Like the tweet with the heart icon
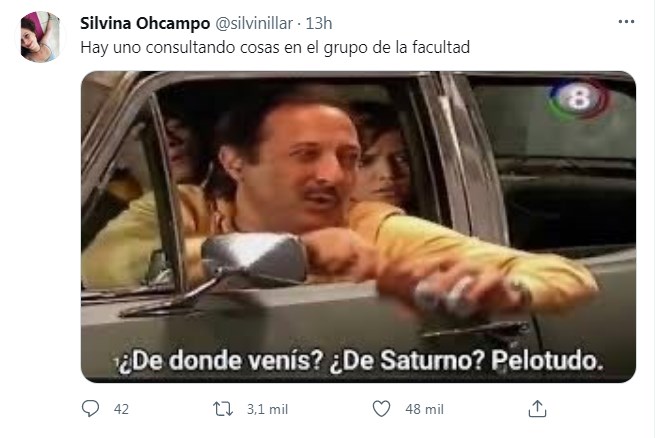655x438 pixels. [381, 408]
